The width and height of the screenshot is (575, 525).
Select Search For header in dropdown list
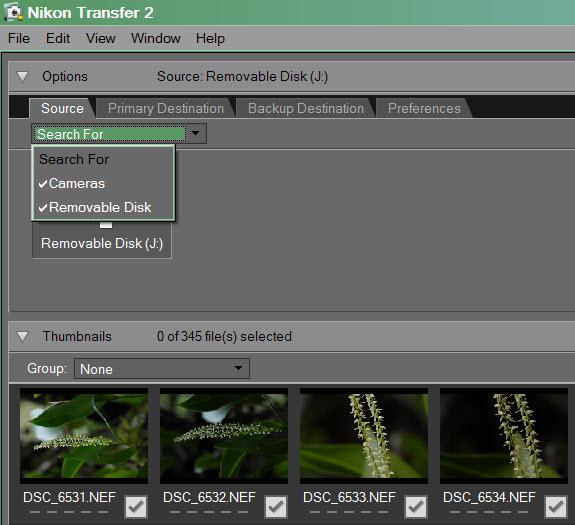(74, 159)
